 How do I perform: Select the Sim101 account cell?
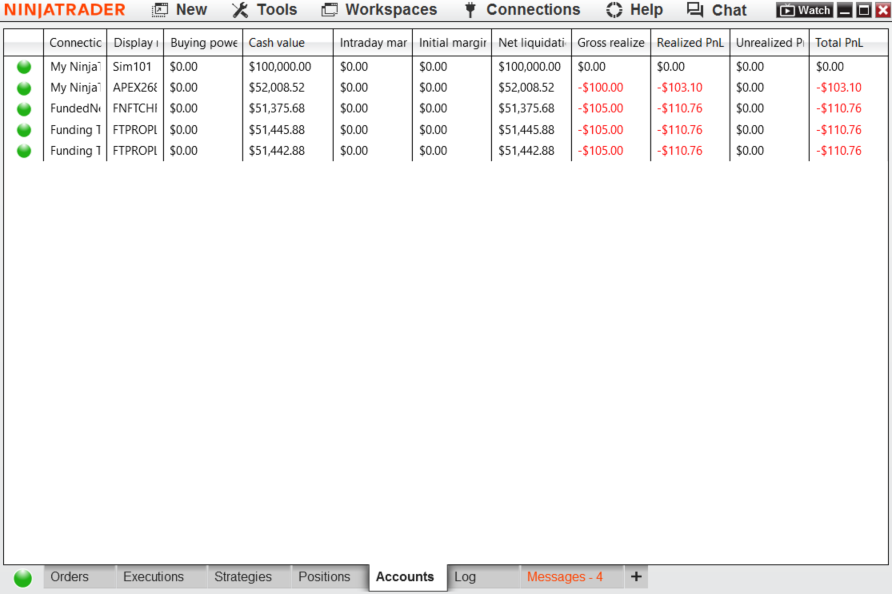135,67
